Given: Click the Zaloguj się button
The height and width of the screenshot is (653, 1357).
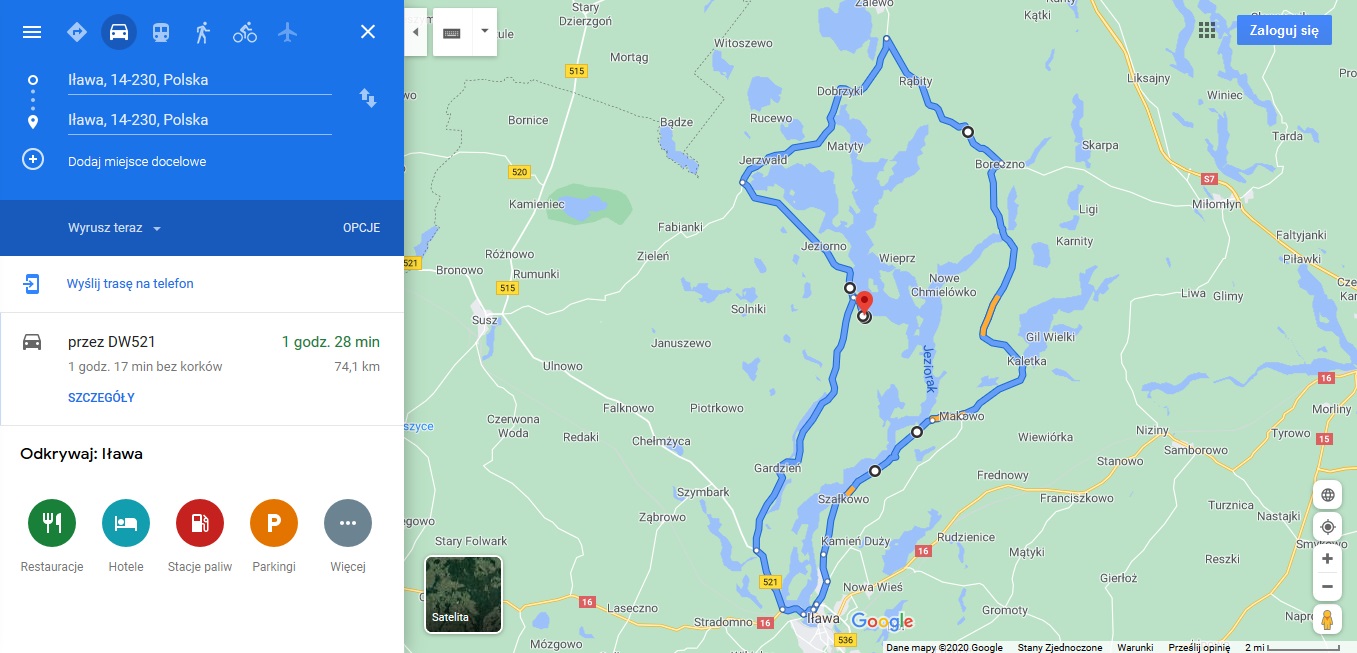Looking at the screenshot, I should click(x=1284, y=30).
